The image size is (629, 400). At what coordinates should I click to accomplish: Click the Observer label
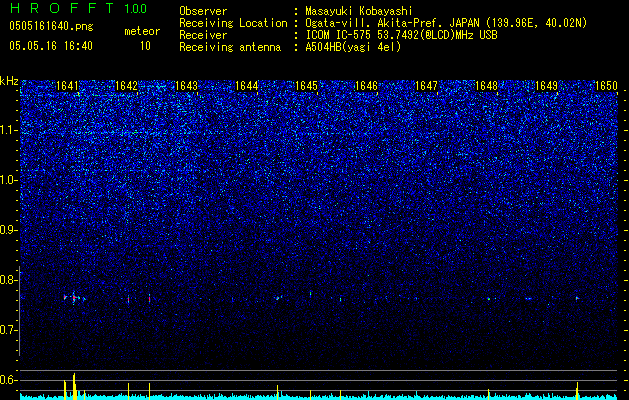tap(203, 11)
